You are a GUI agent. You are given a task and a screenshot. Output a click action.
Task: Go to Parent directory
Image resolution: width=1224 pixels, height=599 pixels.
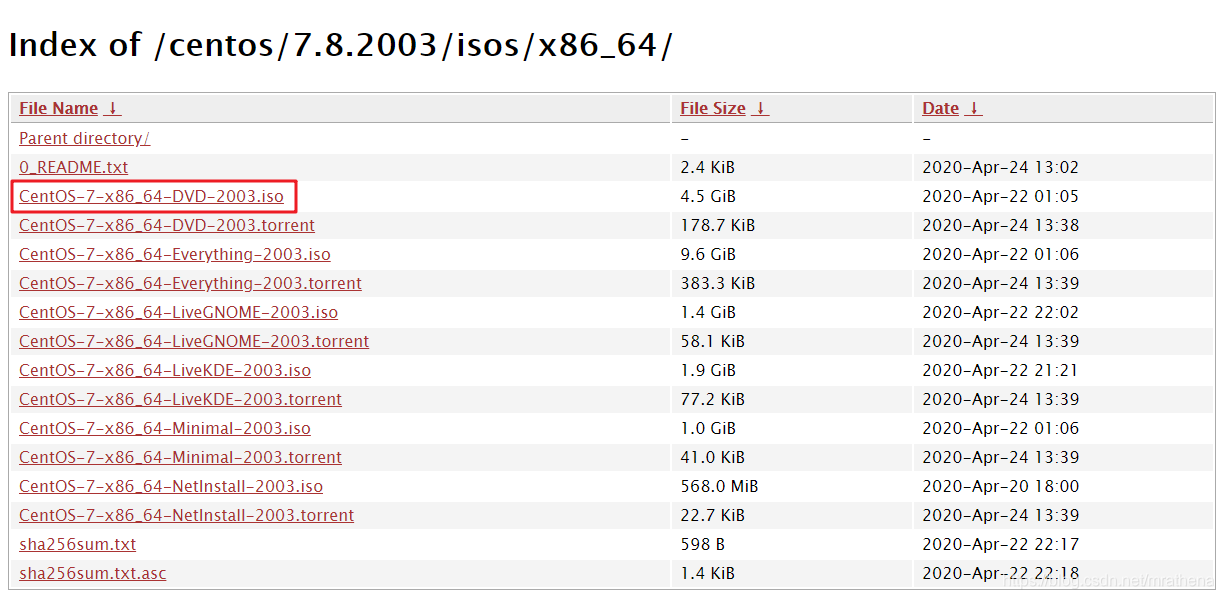(x=84, y=138)
